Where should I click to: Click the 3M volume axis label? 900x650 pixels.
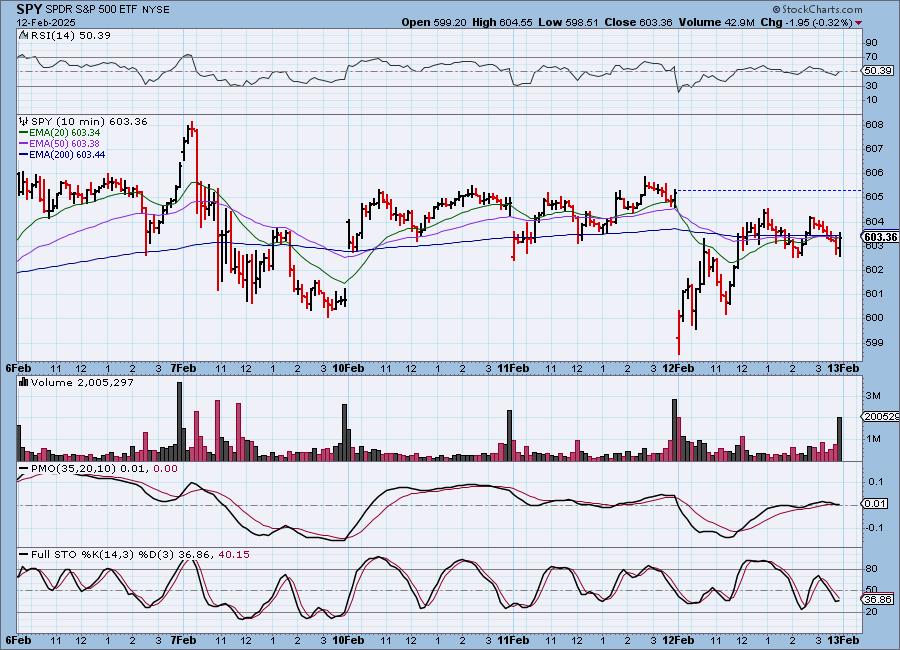pyautogui.click(x=873, y=396)
